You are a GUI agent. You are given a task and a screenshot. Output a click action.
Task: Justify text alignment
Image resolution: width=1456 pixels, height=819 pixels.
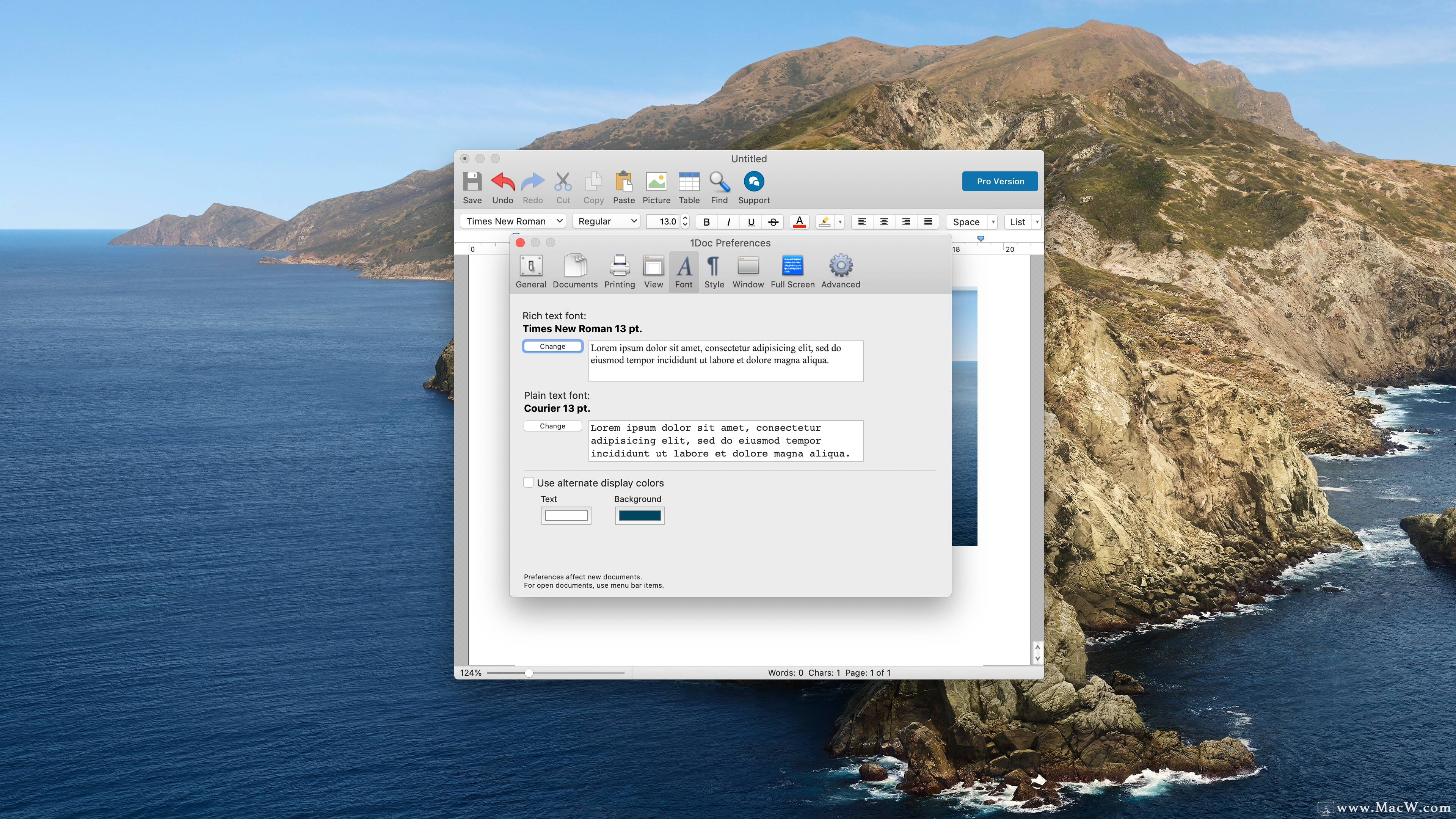click(x=928, y=222)
